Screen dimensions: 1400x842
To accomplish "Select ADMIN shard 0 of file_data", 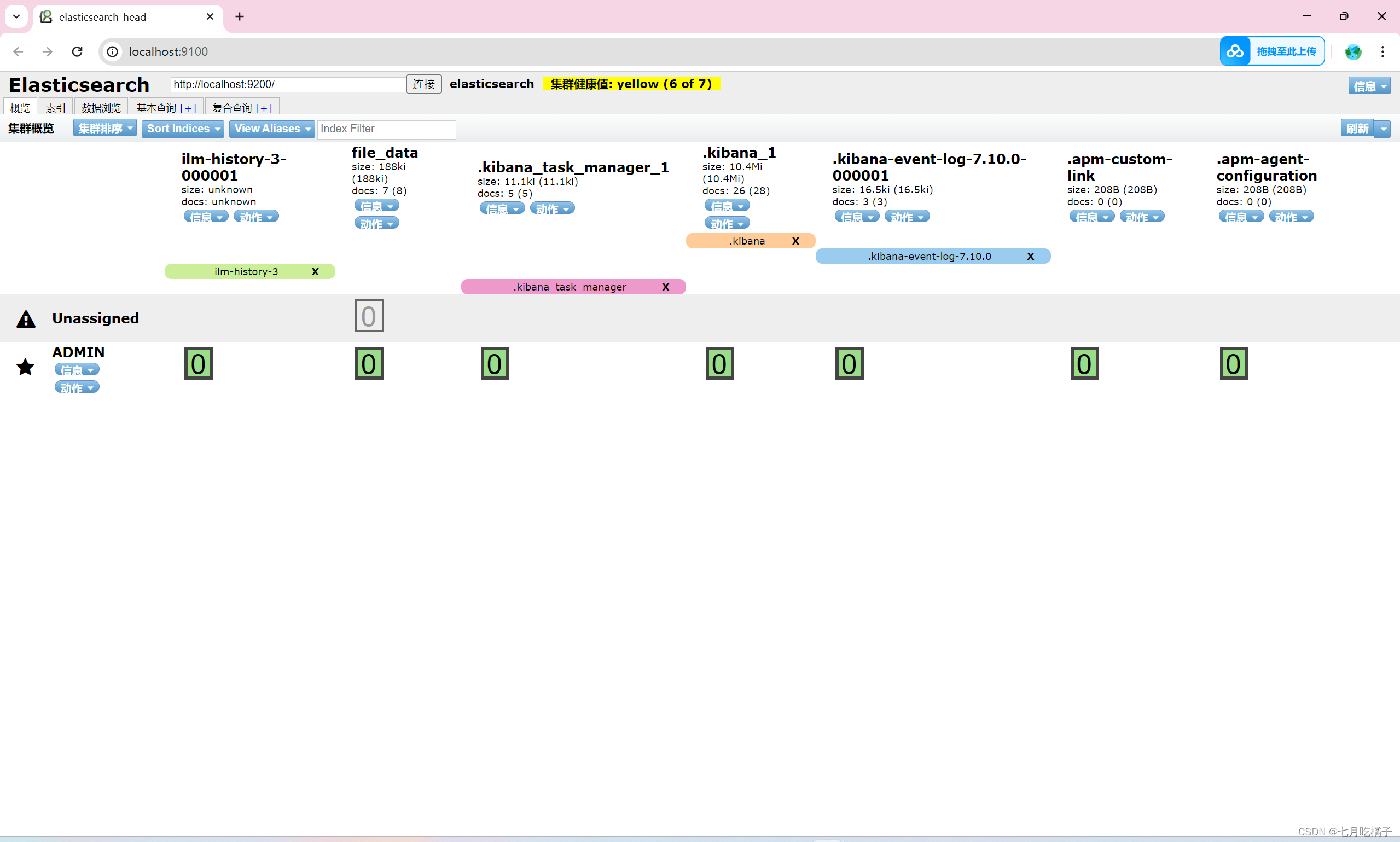I will 369,363.
